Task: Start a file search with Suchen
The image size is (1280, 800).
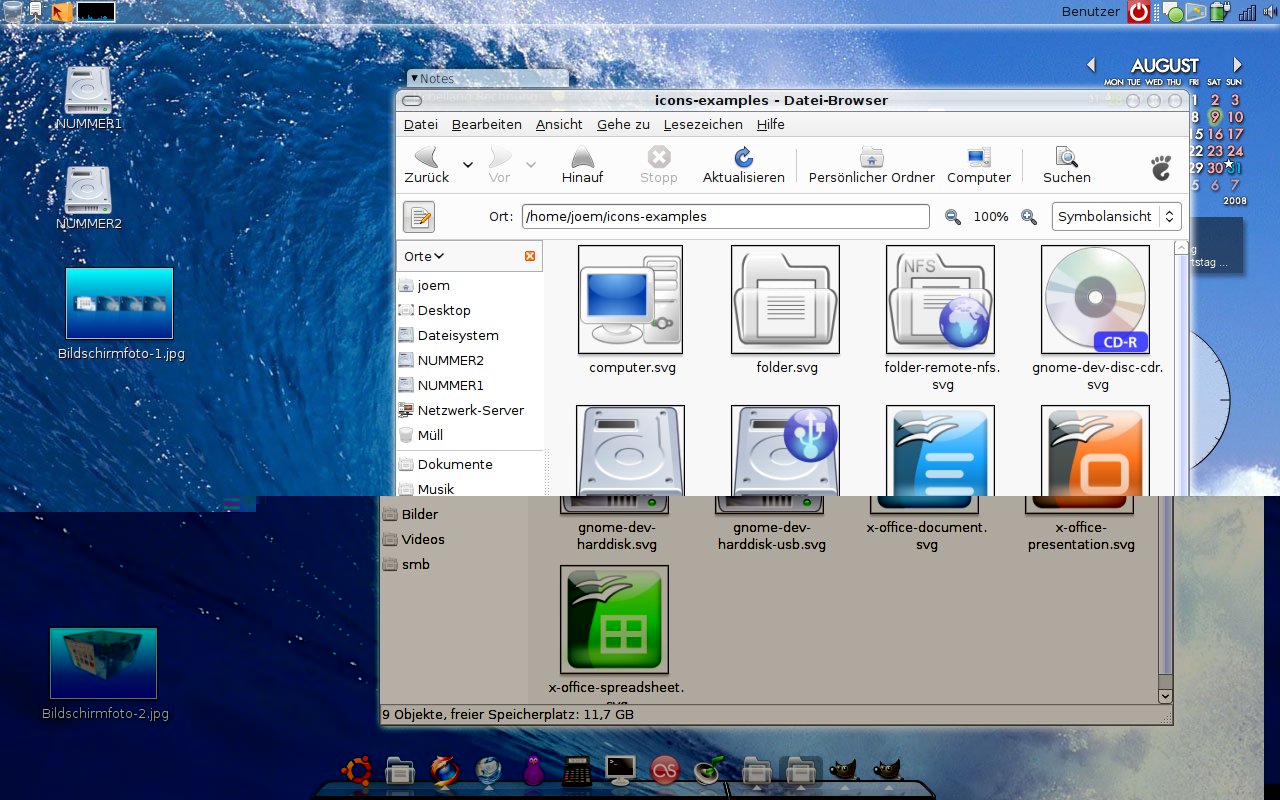Action: point(1066,158)
